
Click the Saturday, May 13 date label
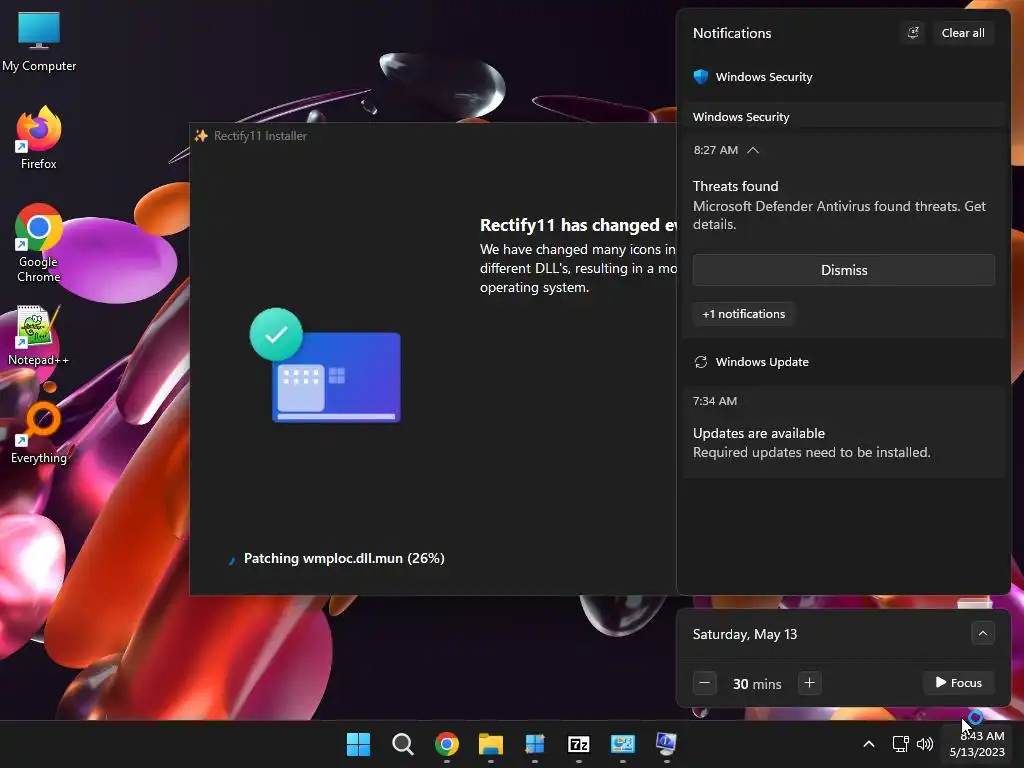744,634
